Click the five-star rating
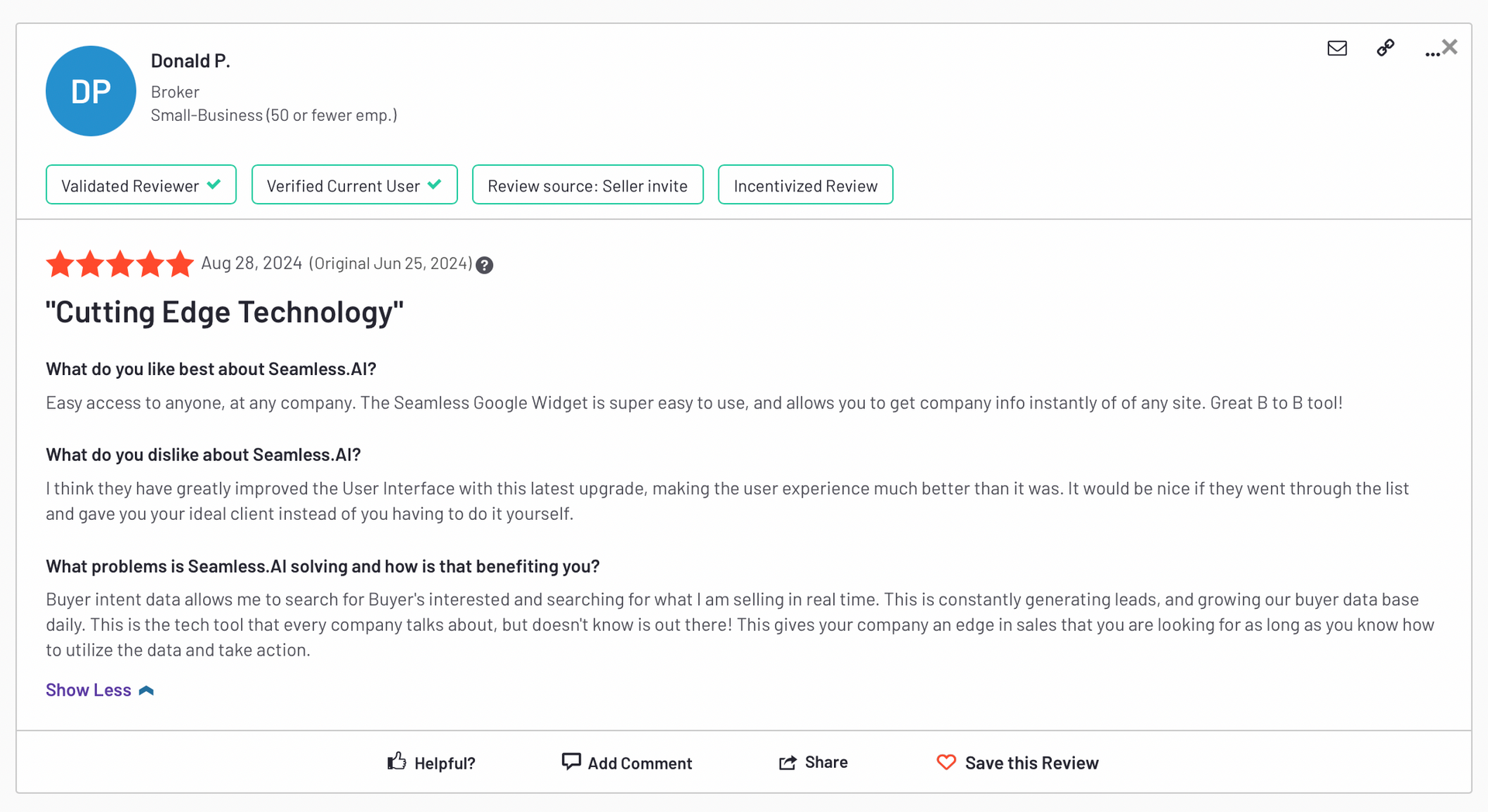The height and width of the screenshot is (812, 1488). (x=119, y=263)
